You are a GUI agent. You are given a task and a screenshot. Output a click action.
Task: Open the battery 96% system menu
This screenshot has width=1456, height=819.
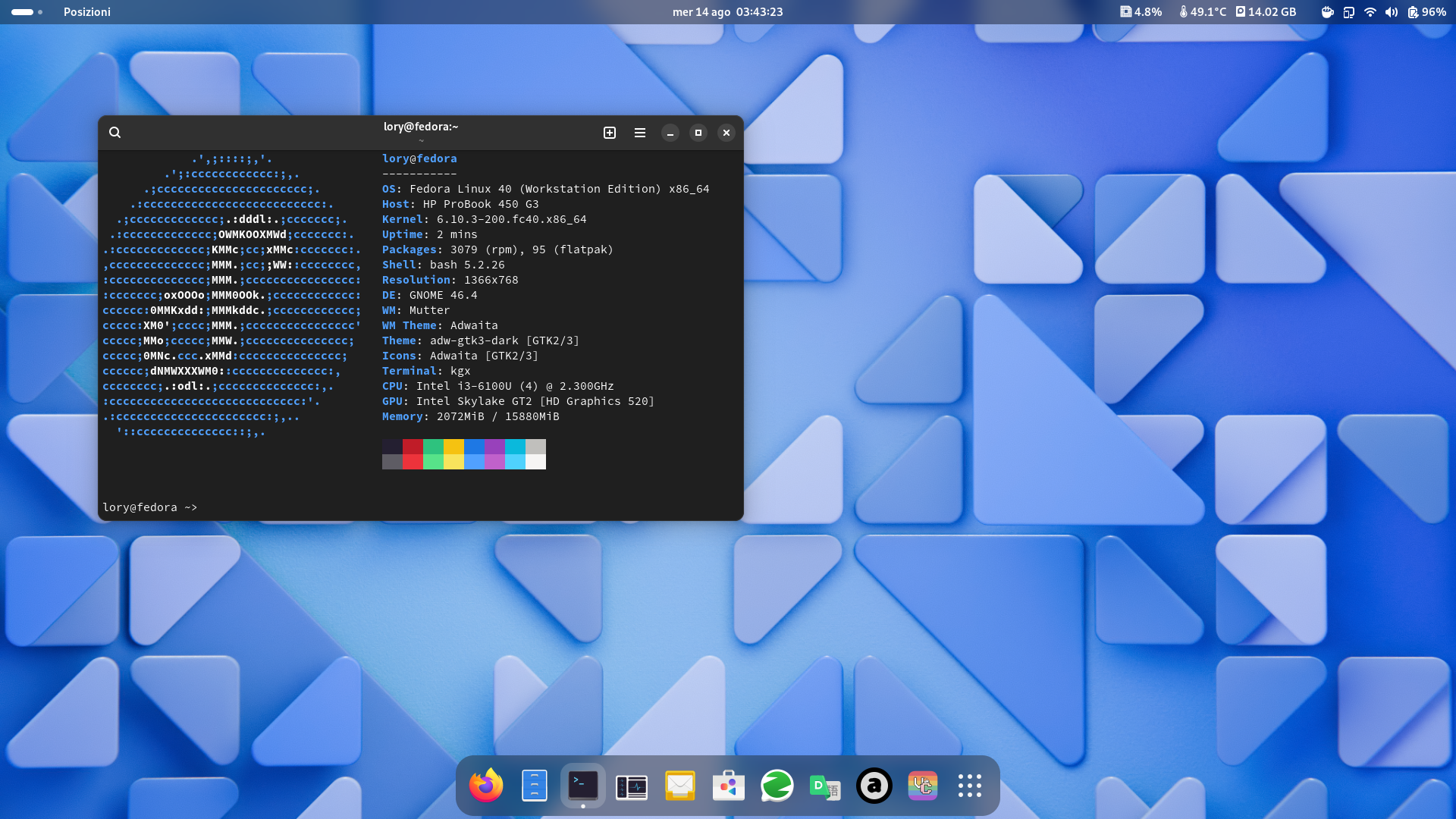[x=1426, y=12]
